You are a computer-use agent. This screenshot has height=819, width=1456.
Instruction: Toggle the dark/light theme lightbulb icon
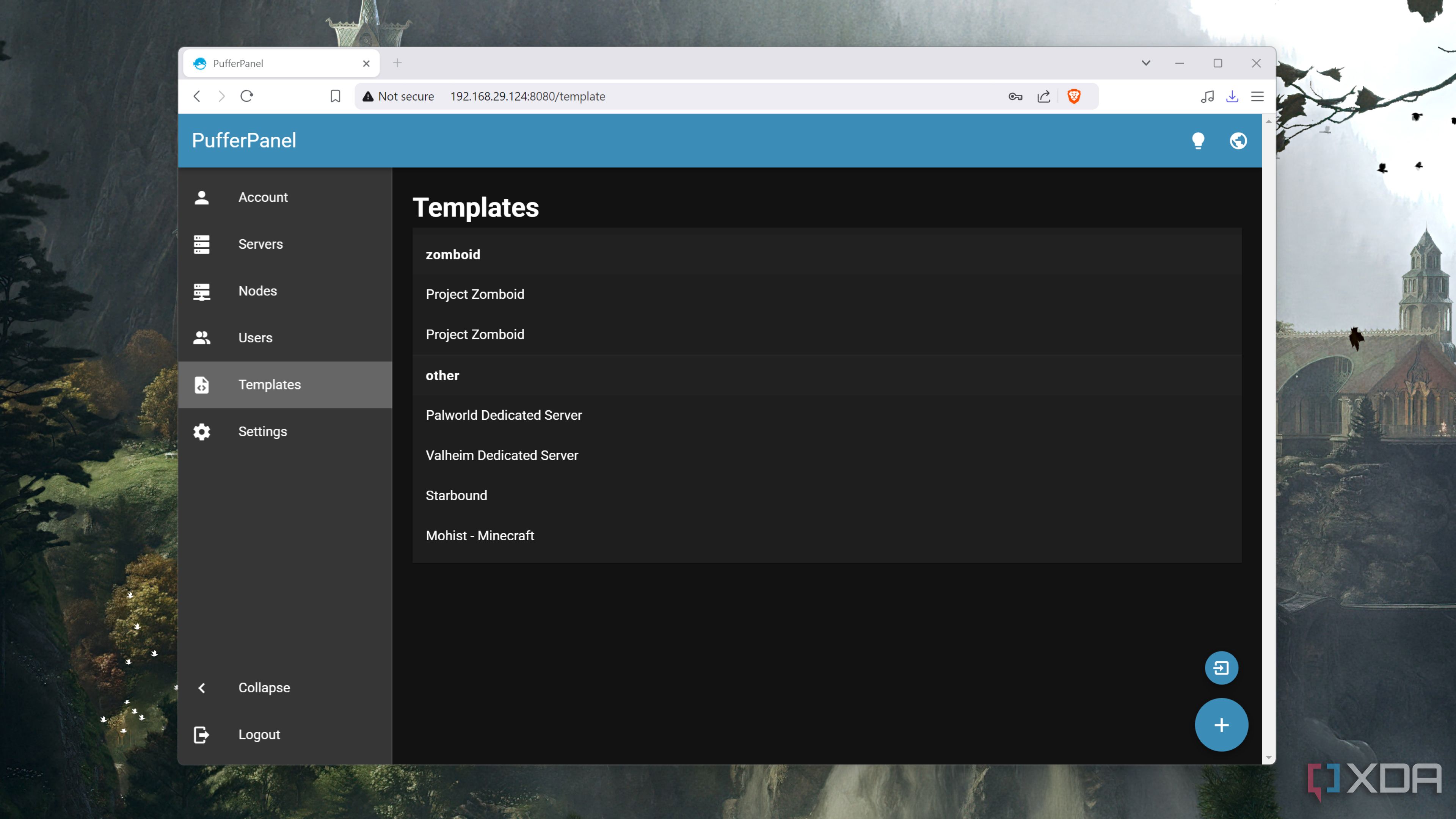[x=1198, y=141]
